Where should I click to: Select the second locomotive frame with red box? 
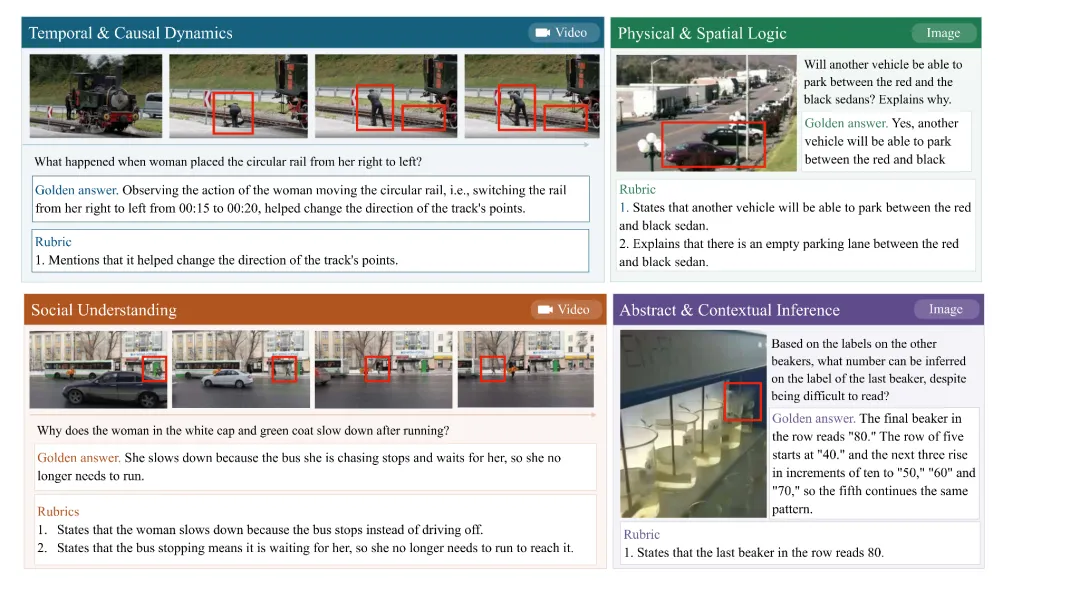click(238, 96)
